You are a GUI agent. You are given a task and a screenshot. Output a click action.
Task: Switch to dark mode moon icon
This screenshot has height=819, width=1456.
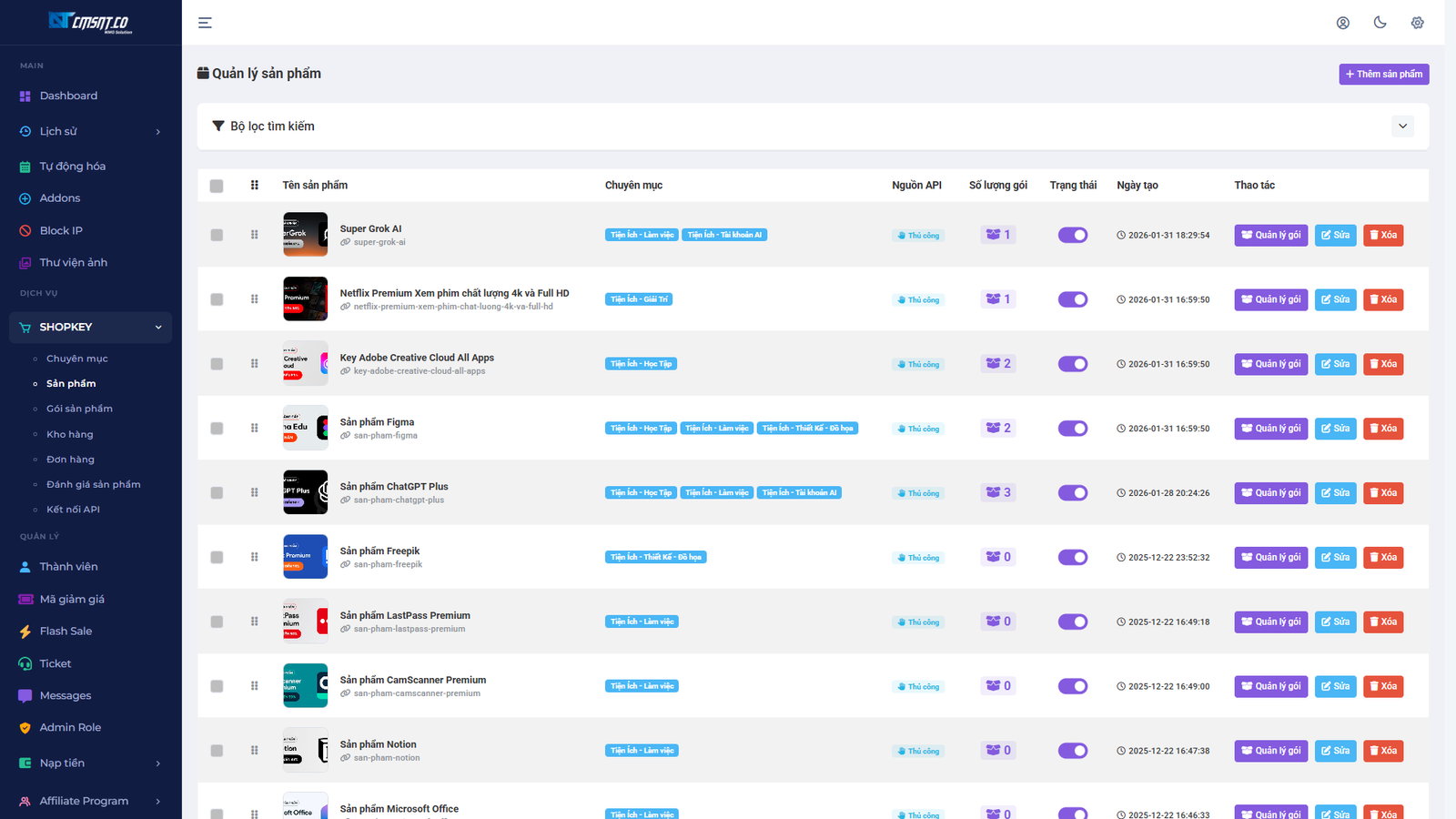[1380, 23]
